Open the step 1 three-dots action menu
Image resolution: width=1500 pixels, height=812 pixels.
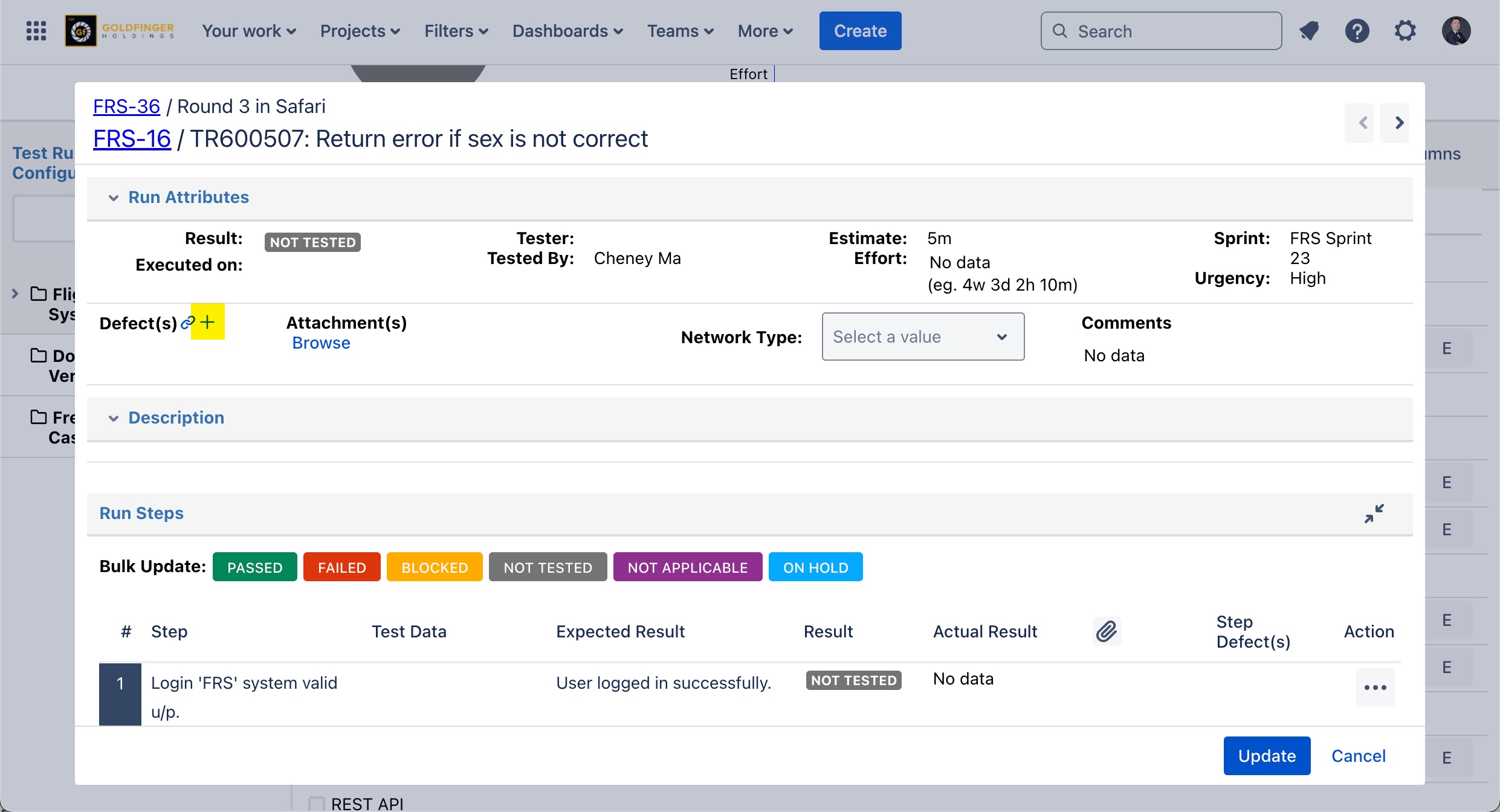[1375, 688]
